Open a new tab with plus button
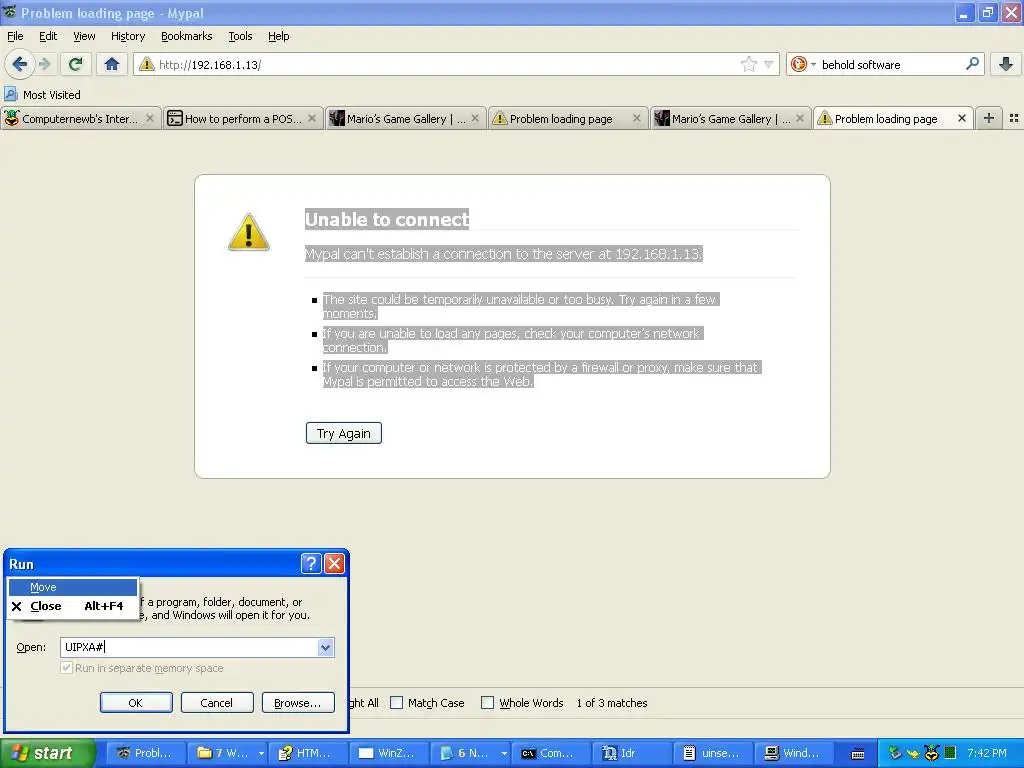 [x=989, y=118]
